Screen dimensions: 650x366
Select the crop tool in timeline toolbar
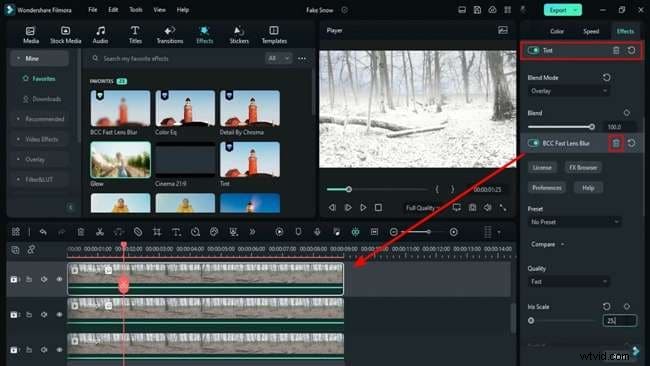pyautogui.click(x=157, y=232)
